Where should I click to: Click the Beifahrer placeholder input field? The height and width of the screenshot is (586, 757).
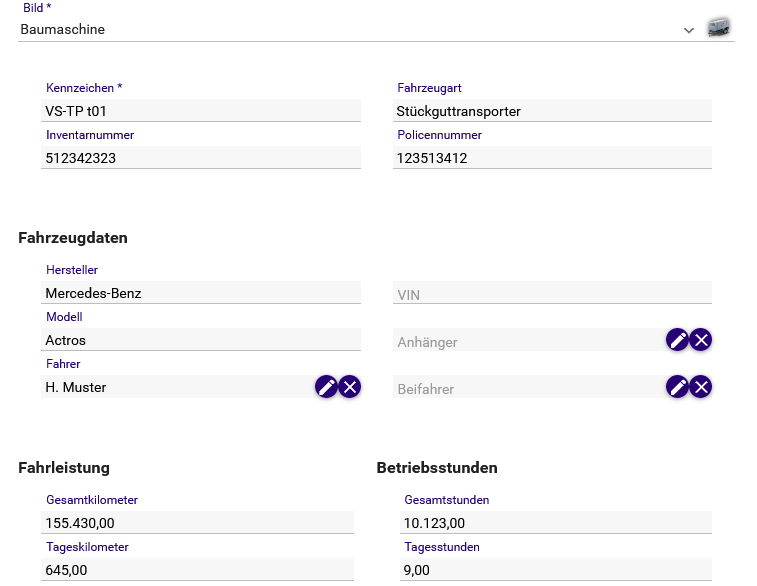tap(529, 387)
